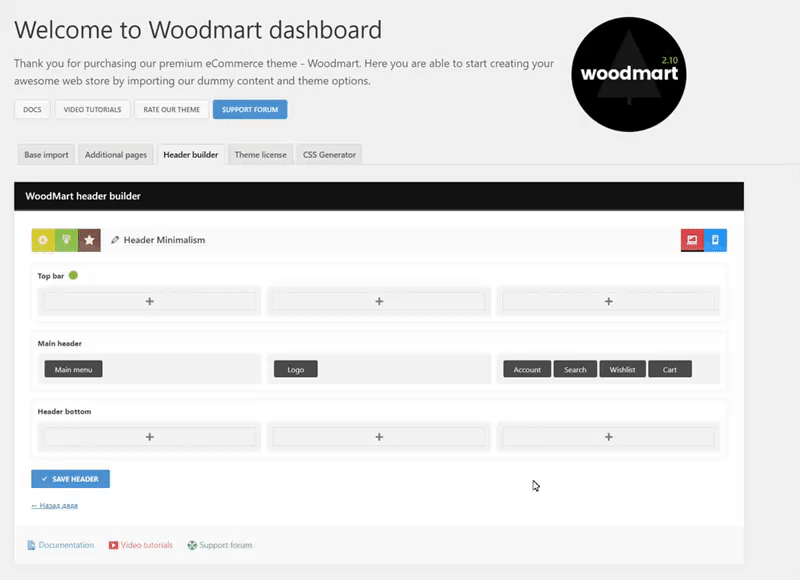
Task: Select the Cart element
Action: pos(670,369)
